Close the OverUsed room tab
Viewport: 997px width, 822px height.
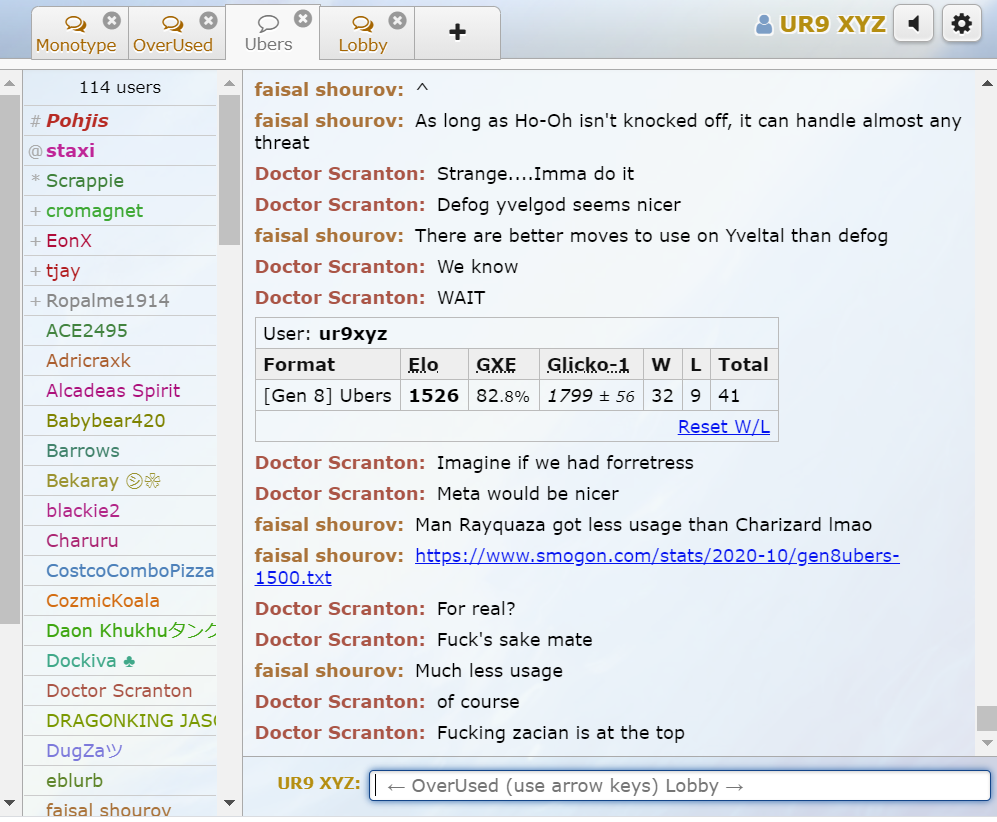click(x=208, y=20)
